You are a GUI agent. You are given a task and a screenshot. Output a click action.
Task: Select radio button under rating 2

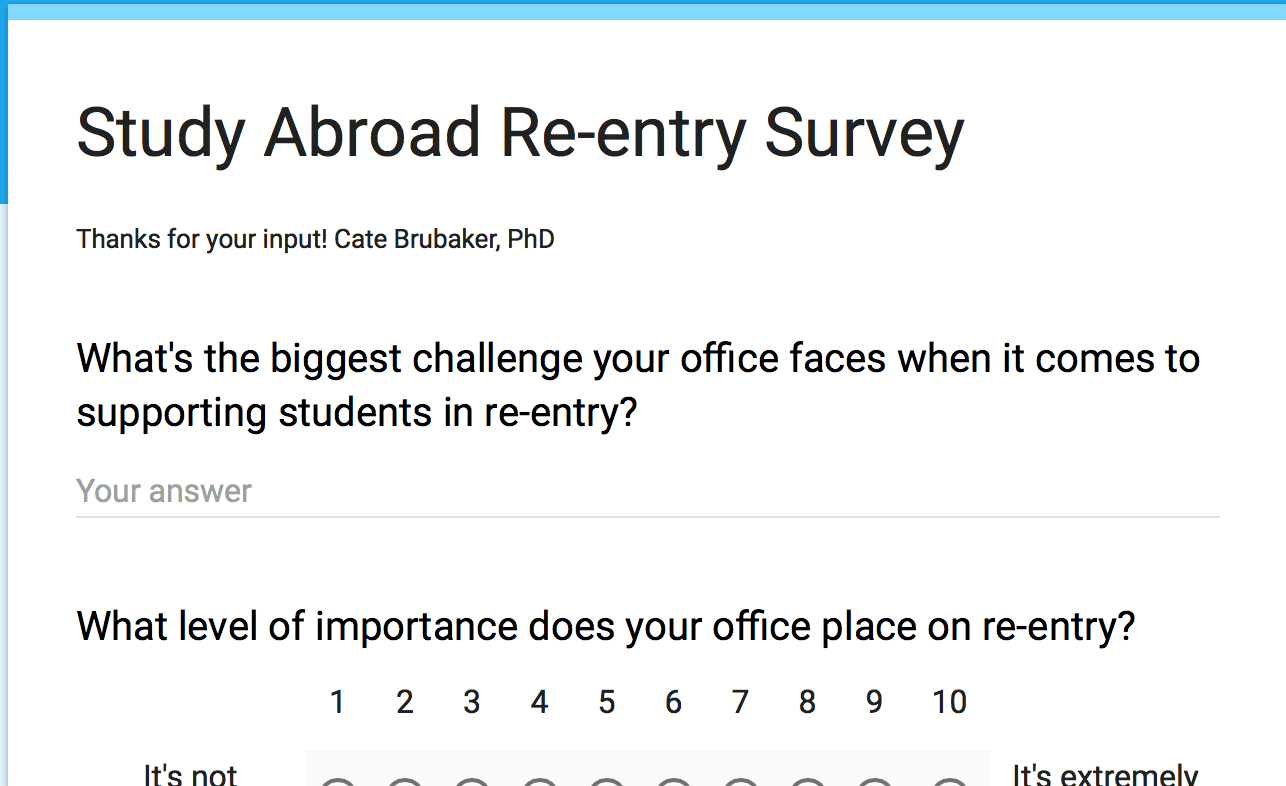[405, 782]
